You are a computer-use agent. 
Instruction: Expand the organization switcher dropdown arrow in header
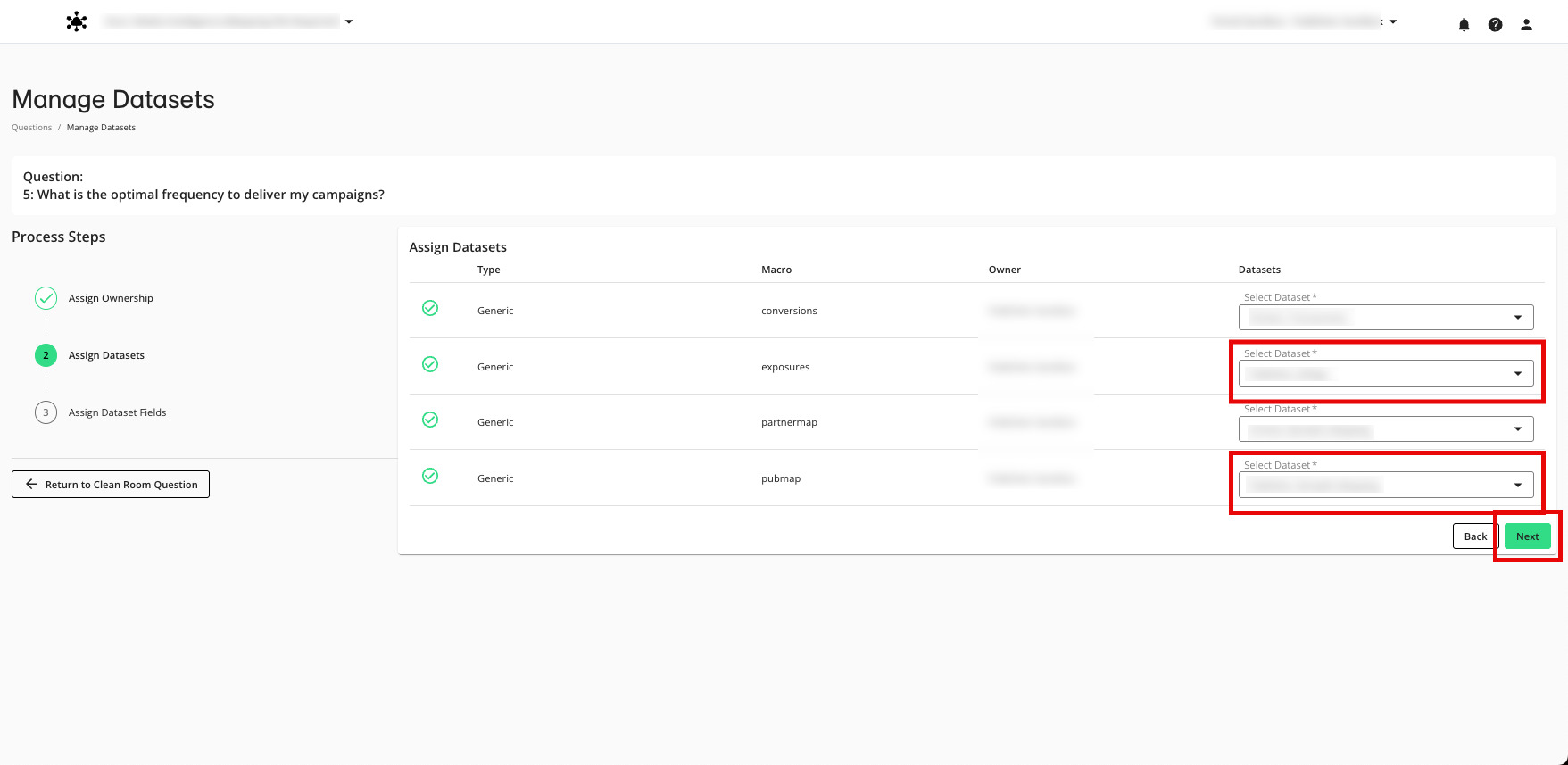coord(349,22)
